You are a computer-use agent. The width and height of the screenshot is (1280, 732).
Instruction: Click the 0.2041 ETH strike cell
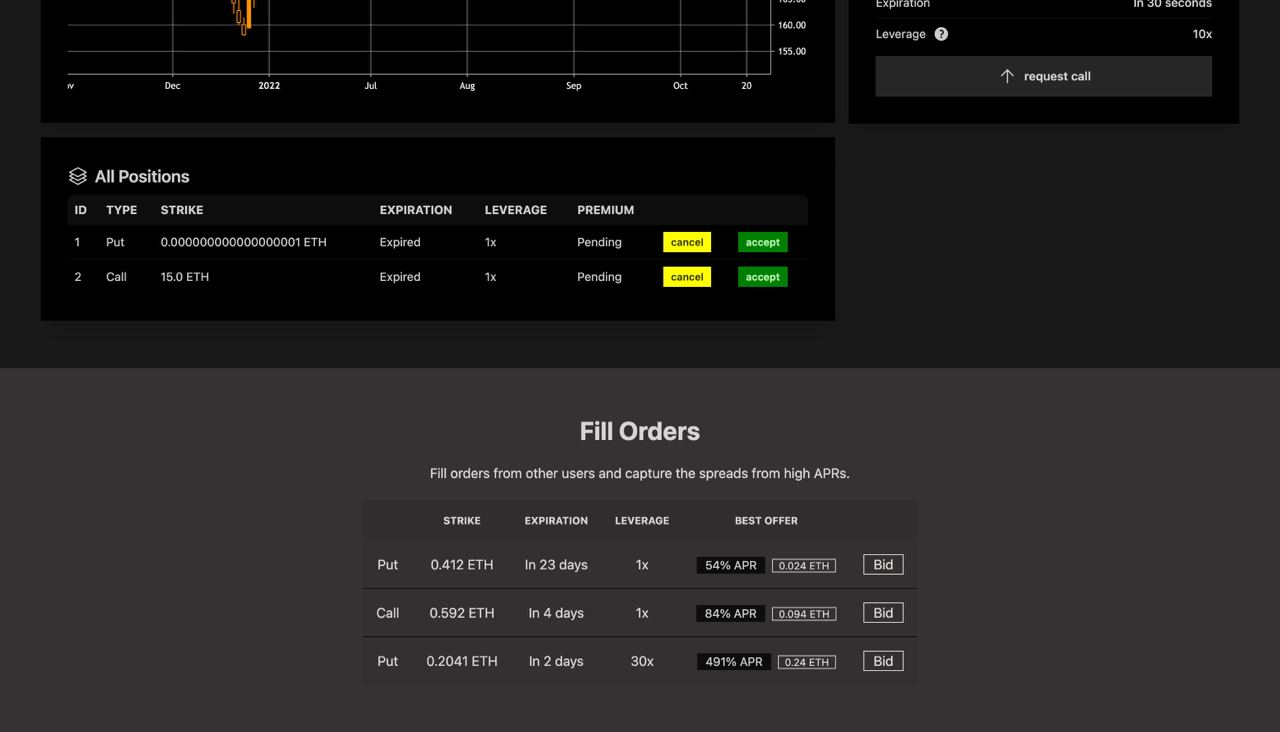click(462, 661)
